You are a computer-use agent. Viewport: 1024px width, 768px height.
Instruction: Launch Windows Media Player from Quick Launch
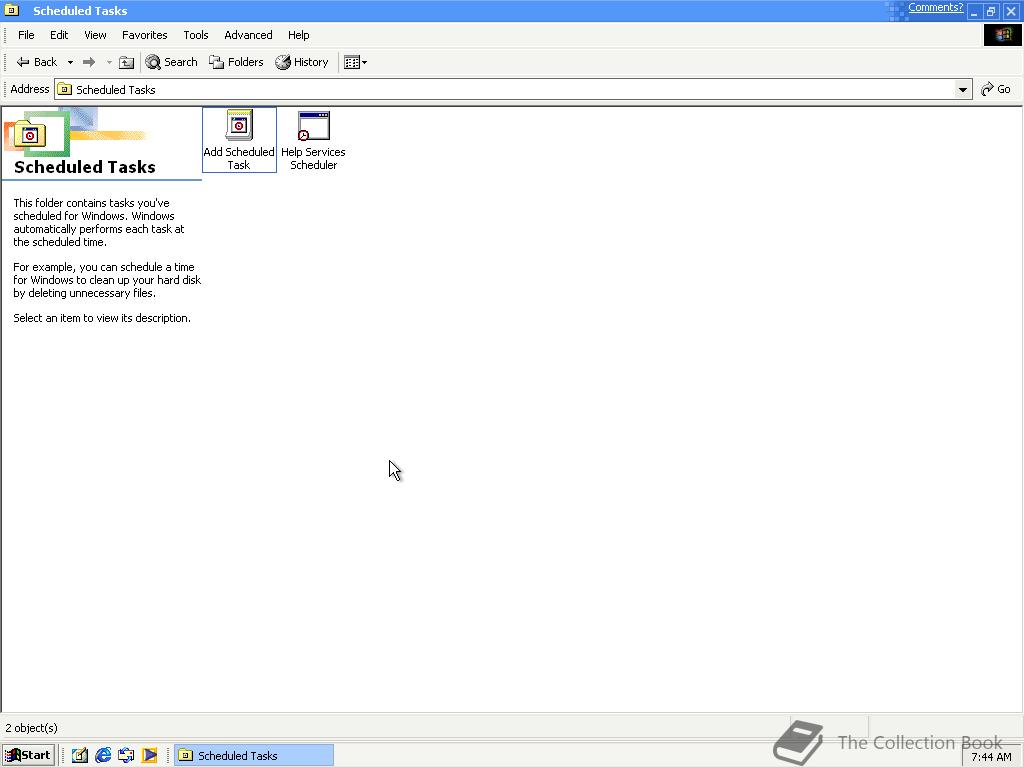click(x=150, y=756)
